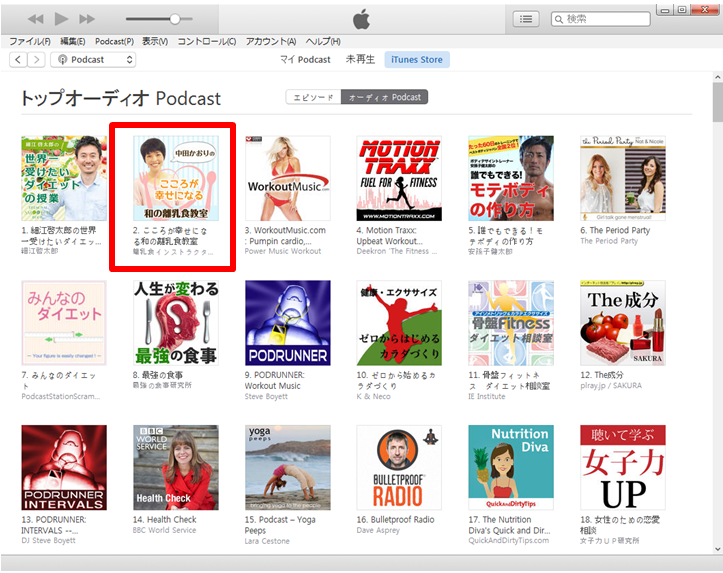Click author text Power Music Workout
Viewport: 723px width, 573px height.
[283, 251]
